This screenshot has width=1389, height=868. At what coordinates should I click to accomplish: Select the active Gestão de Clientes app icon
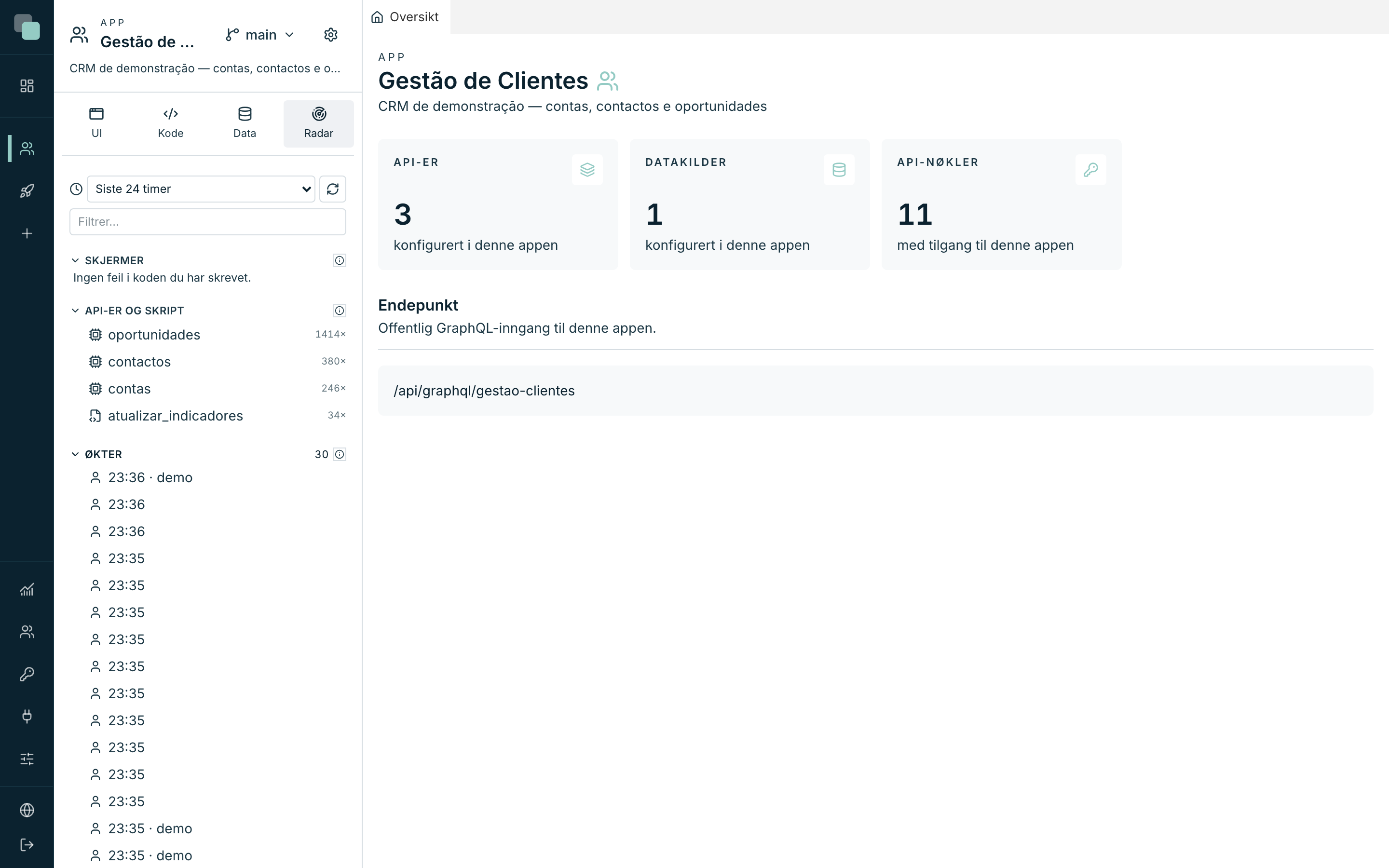point(27,149)
